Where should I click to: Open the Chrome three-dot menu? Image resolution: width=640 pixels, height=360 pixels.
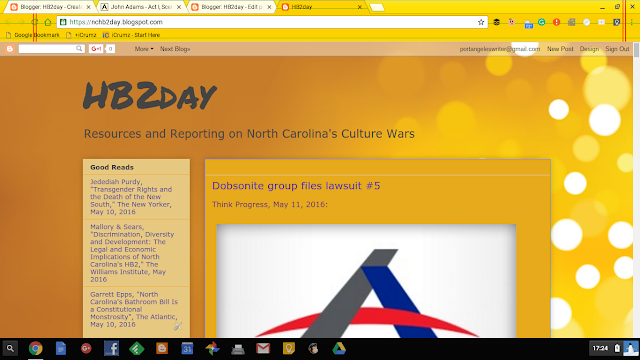pos(631,22)
